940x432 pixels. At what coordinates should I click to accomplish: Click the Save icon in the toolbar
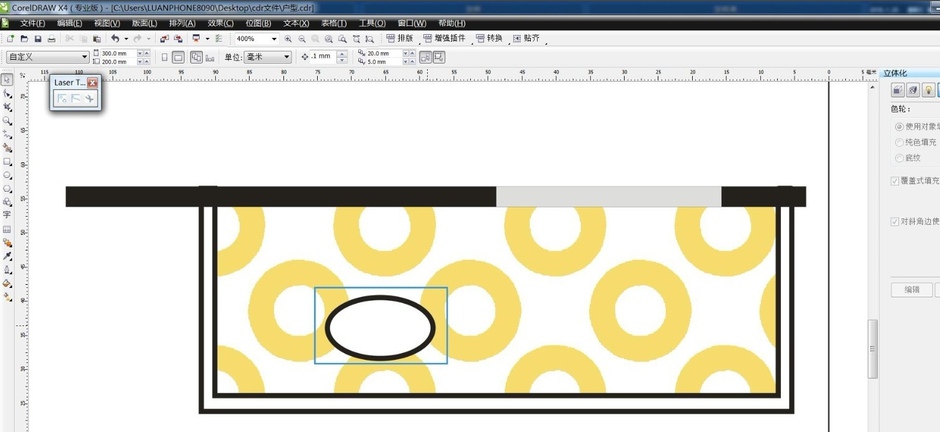(38, 39)
